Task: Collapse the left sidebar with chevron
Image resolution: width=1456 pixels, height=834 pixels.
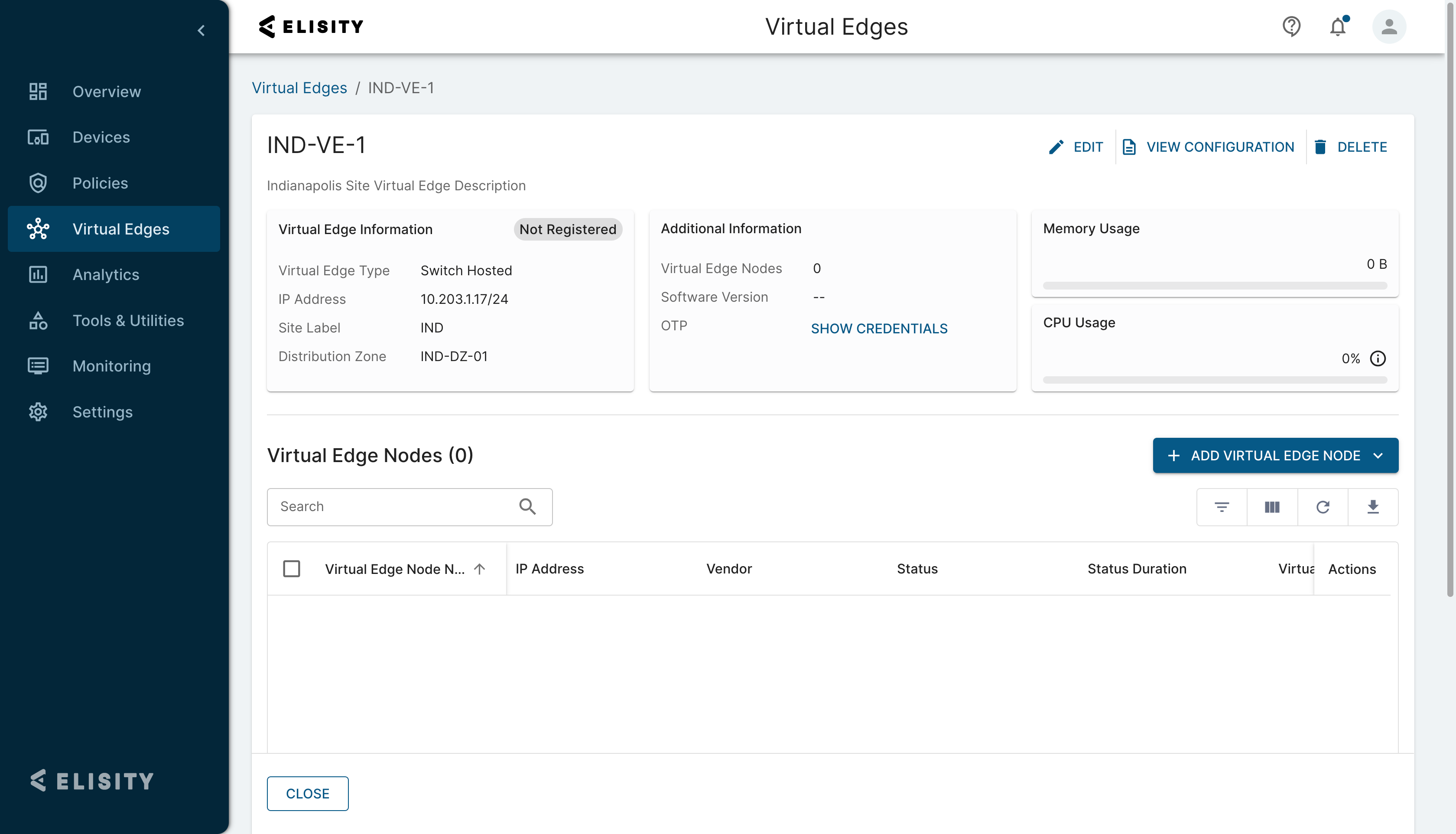Action: (201, 30)
